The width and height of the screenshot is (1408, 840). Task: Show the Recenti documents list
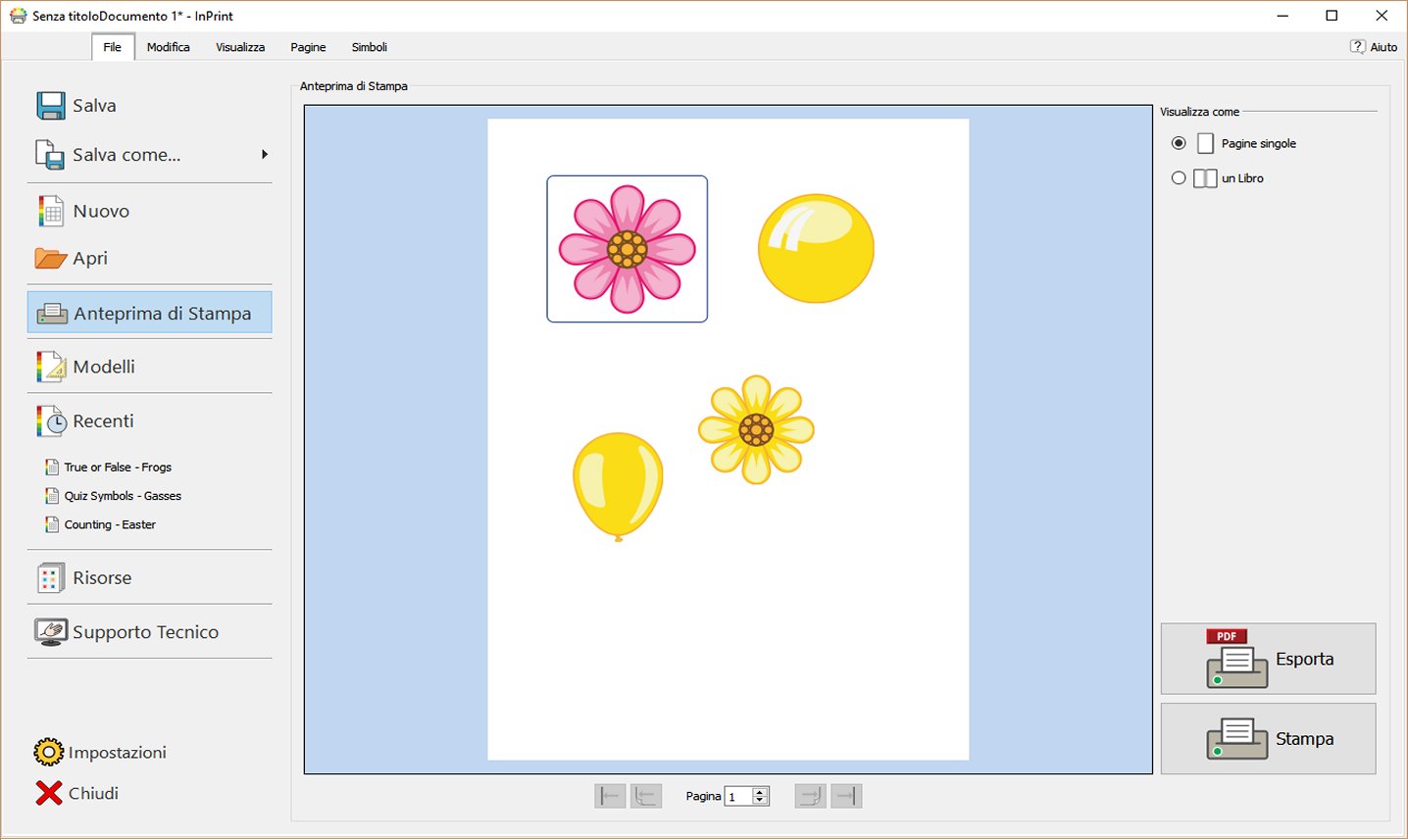tap(103, 420)
